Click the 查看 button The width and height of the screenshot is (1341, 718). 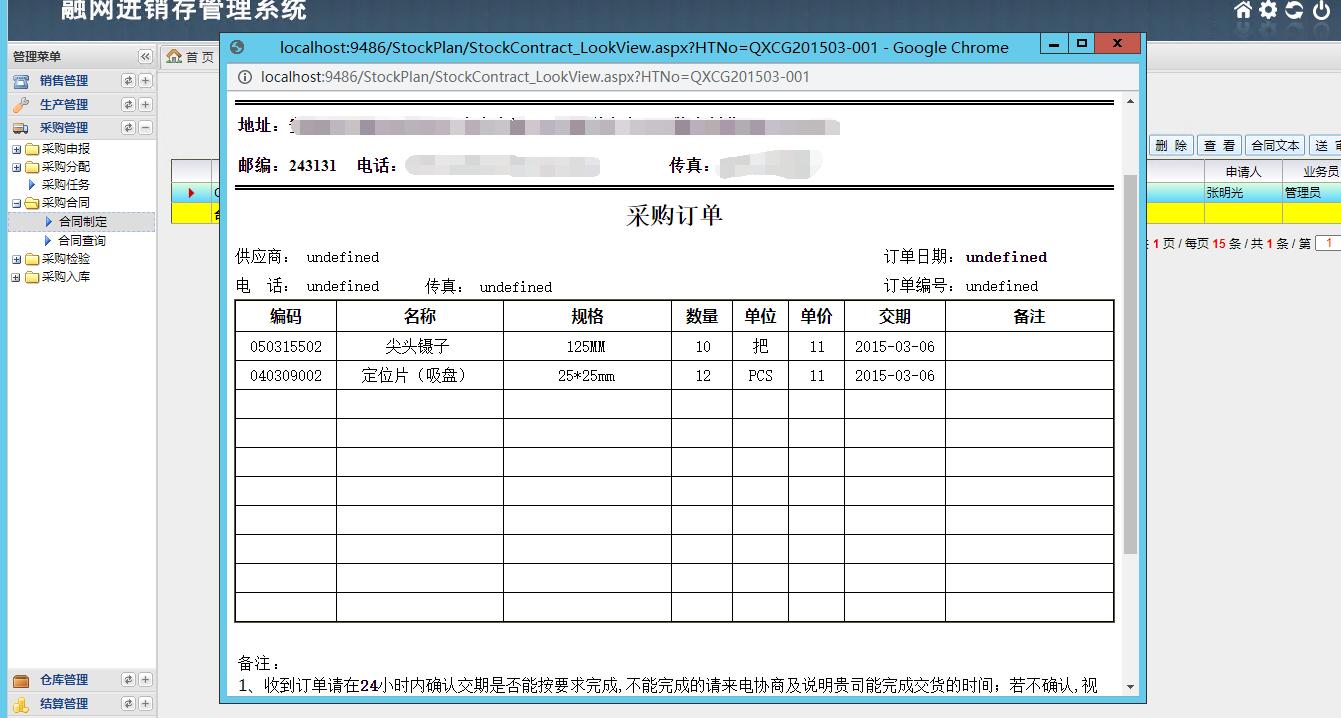point(1219,146)
